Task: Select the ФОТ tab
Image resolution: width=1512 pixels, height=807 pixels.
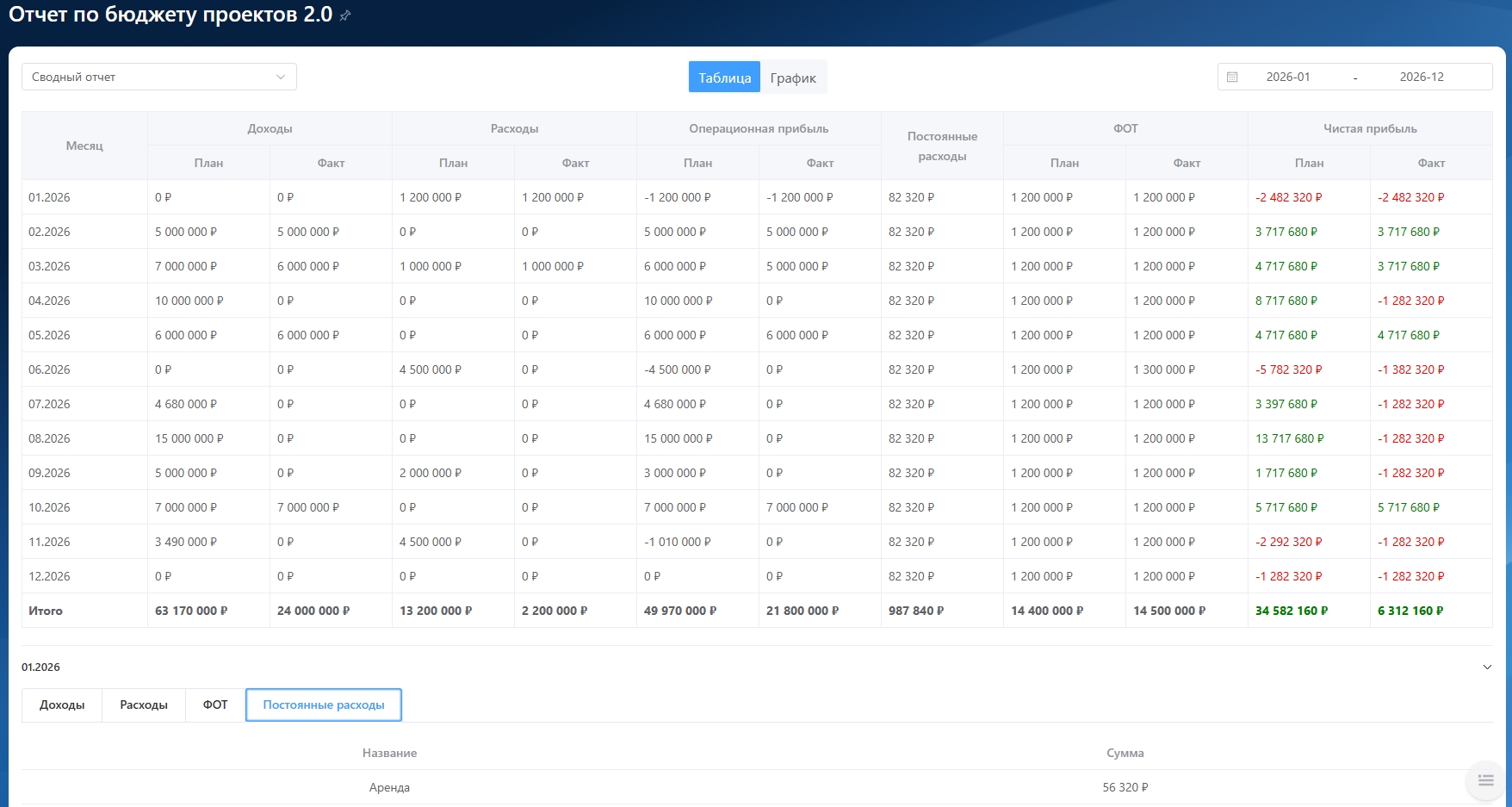Action: [x=215, y=705]
